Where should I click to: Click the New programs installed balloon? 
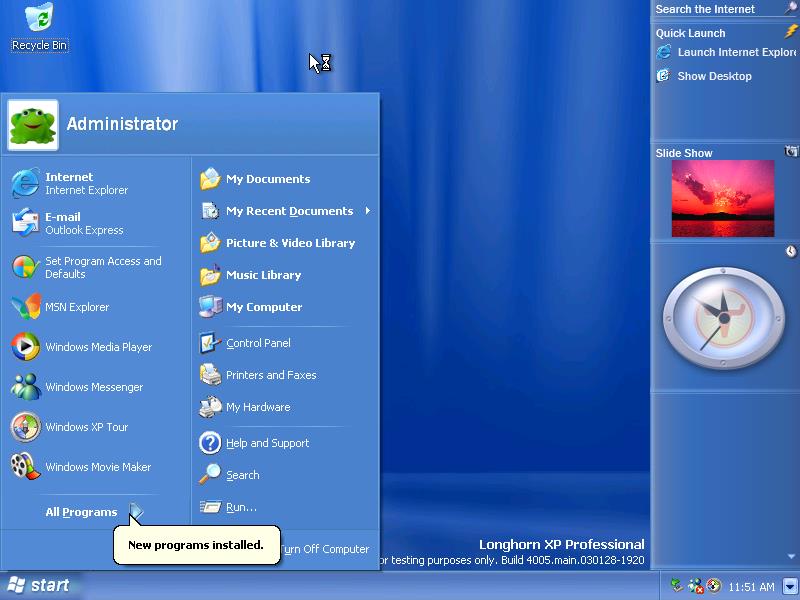(x=196, y=545)
